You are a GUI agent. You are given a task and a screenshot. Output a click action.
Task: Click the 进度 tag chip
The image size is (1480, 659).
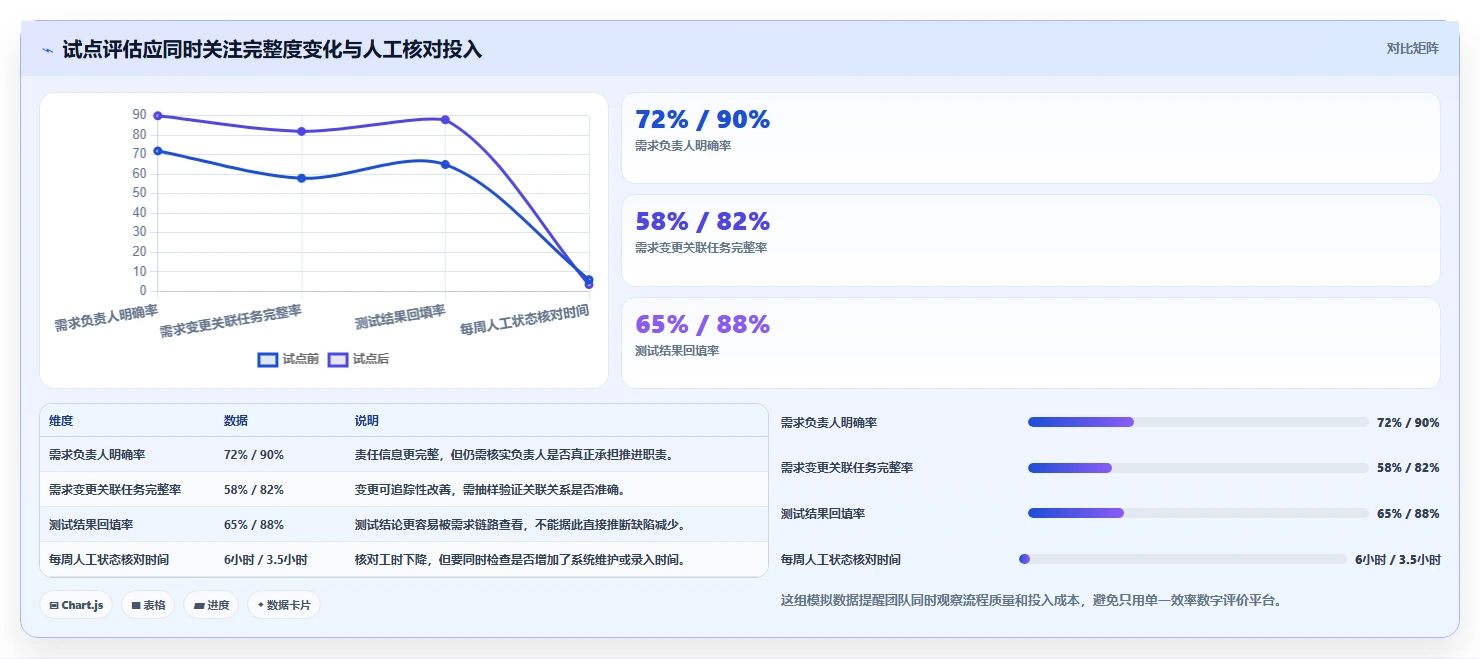pyautogui.click(x=211, y=605)
